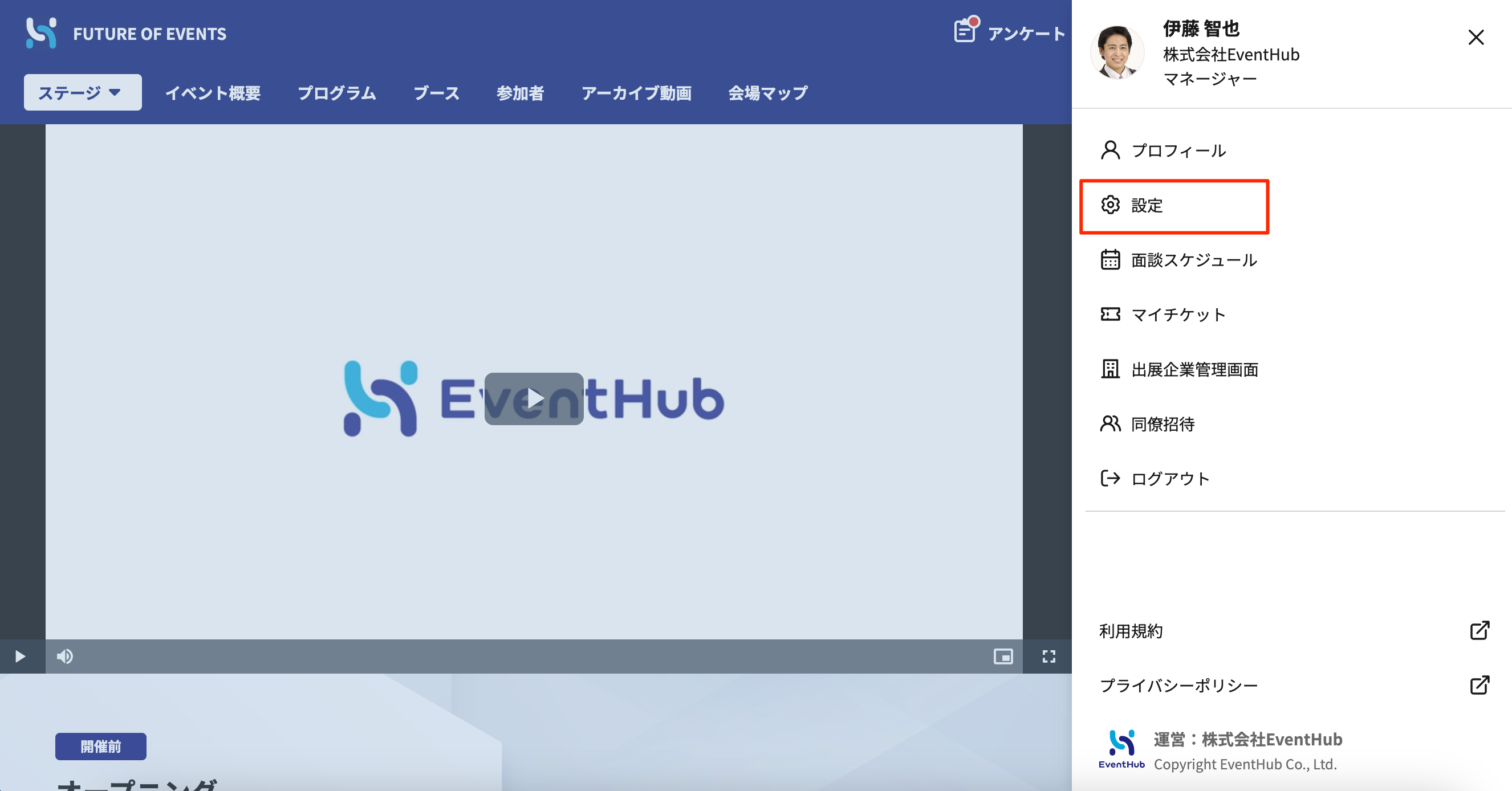This screenshot has height=791, width=1512.
Task: Click the マイチケット ticket icon
Action: (1110, 314)
